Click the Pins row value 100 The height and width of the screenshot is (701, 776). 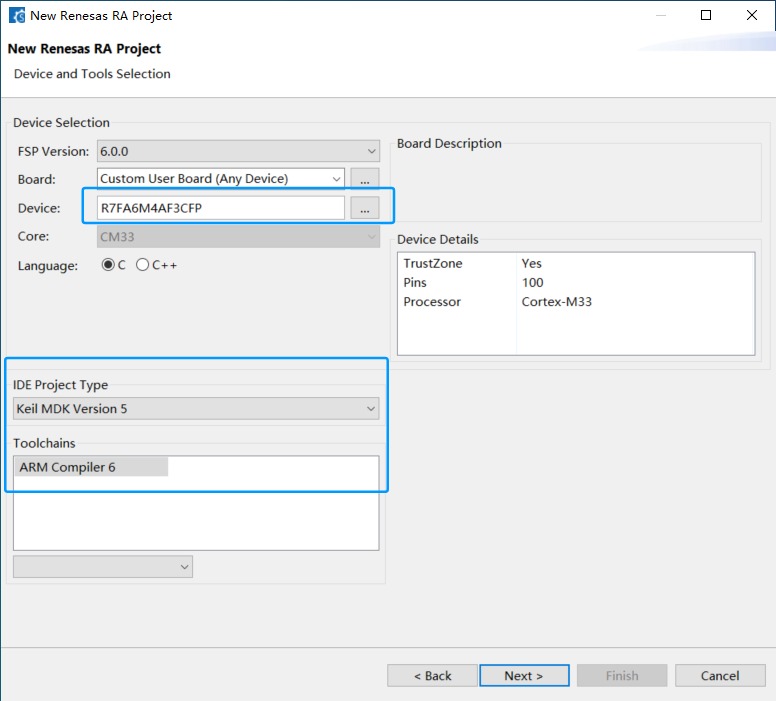coord(533,283)
